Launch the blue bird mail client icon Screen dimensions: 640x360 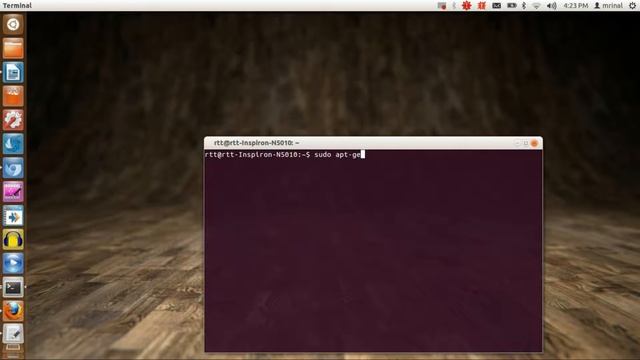coord(13,144)
